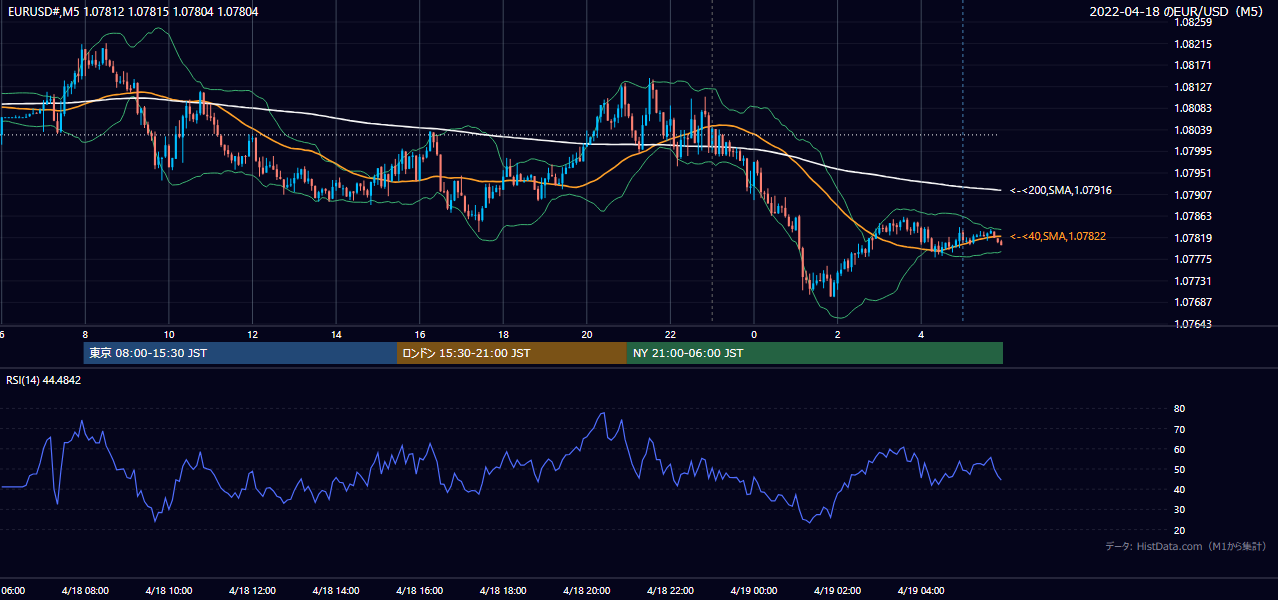Click the RSI axis value 80
This screenshot has height=600, width=1278.
(x=1179, y=409)
